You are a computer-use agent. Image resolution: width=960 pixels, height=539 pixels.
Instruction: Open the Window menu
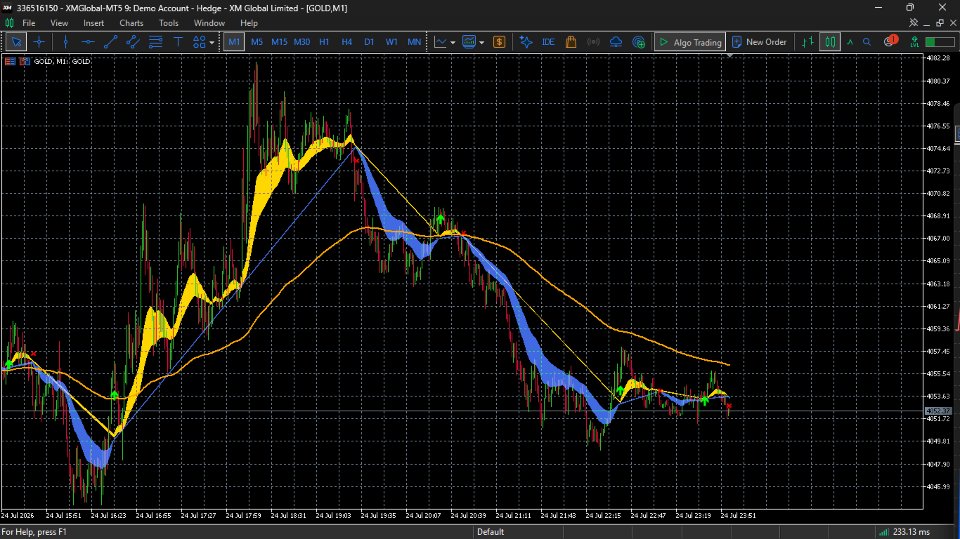[209, 23]
